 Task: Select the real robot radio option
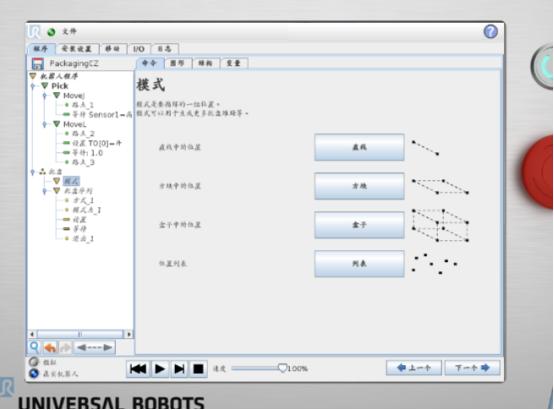34,374
